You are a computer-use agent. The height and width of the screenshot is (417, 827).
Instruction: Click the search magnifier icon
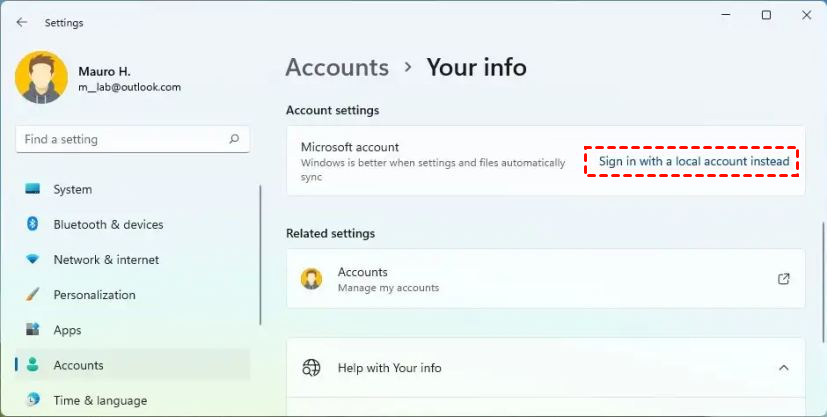tap(234, 140)
